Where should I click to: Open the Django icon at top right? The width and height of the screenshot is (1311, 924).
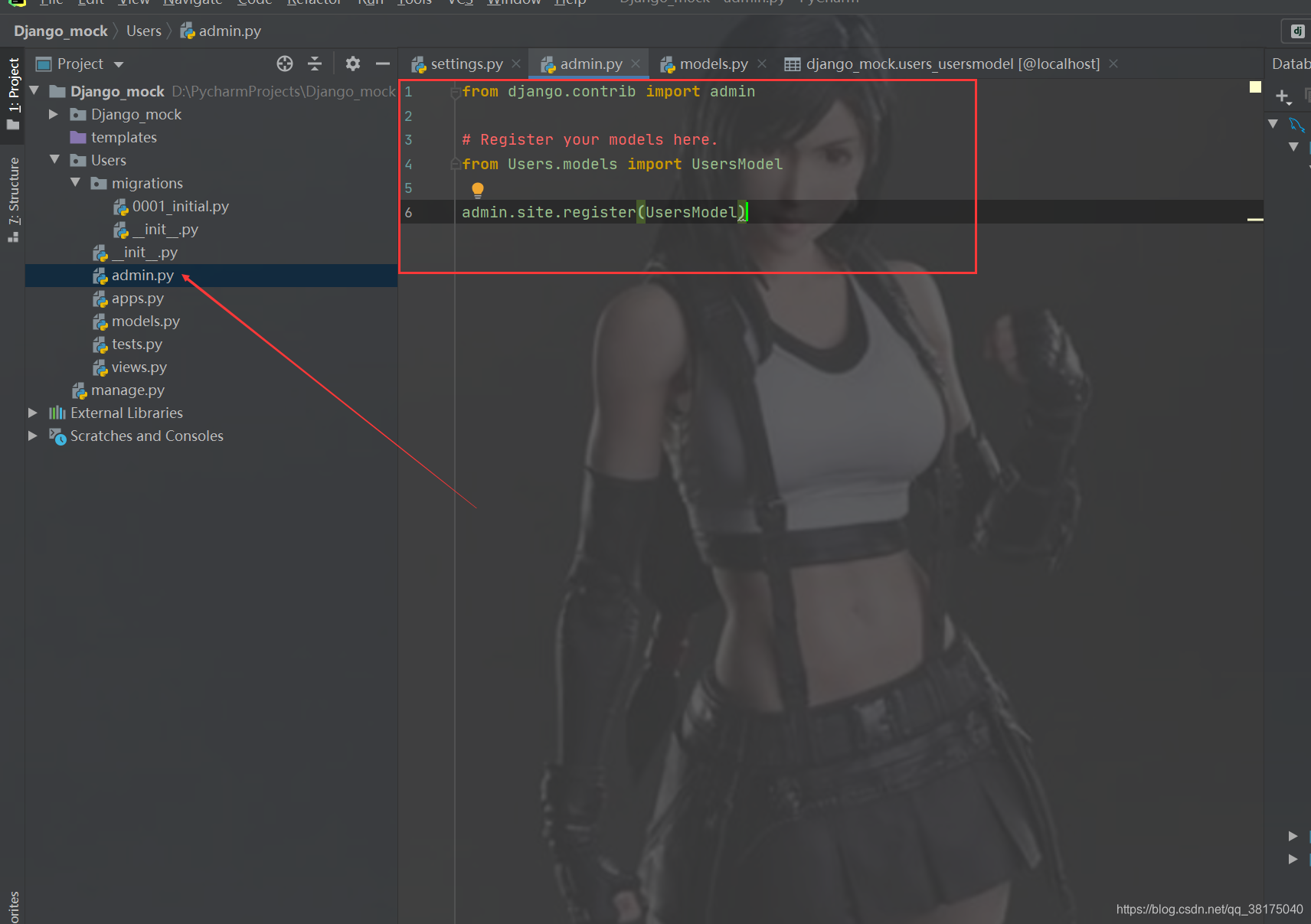(x=1297, y=31)
